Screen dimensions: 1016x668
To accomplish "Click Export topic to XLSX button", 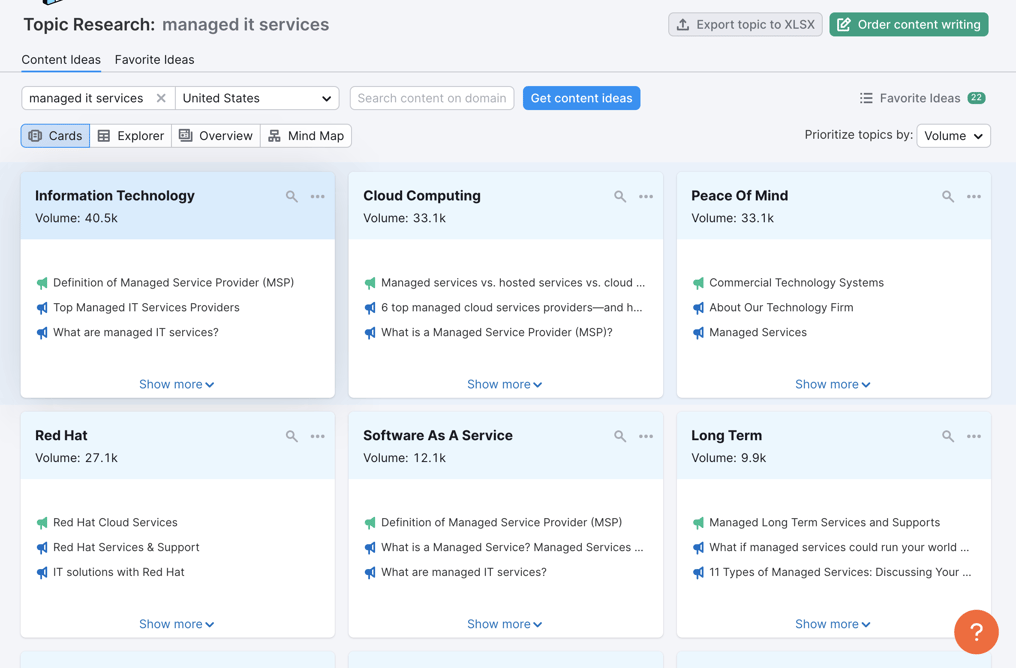I will [745, 25].
